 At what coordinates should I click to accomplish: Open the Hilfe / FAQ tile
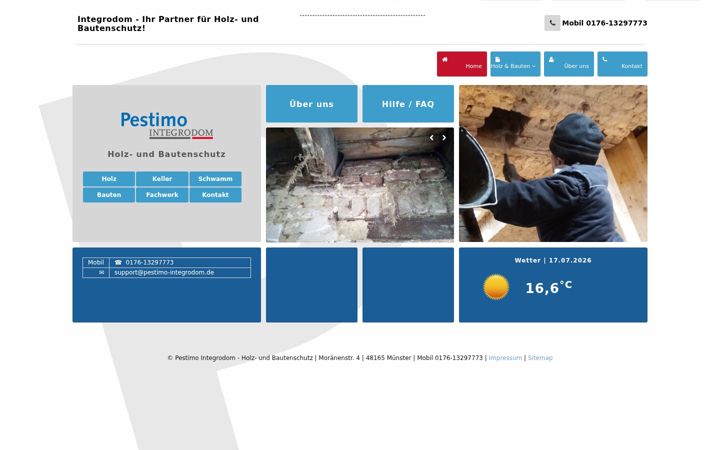point(408,104)
